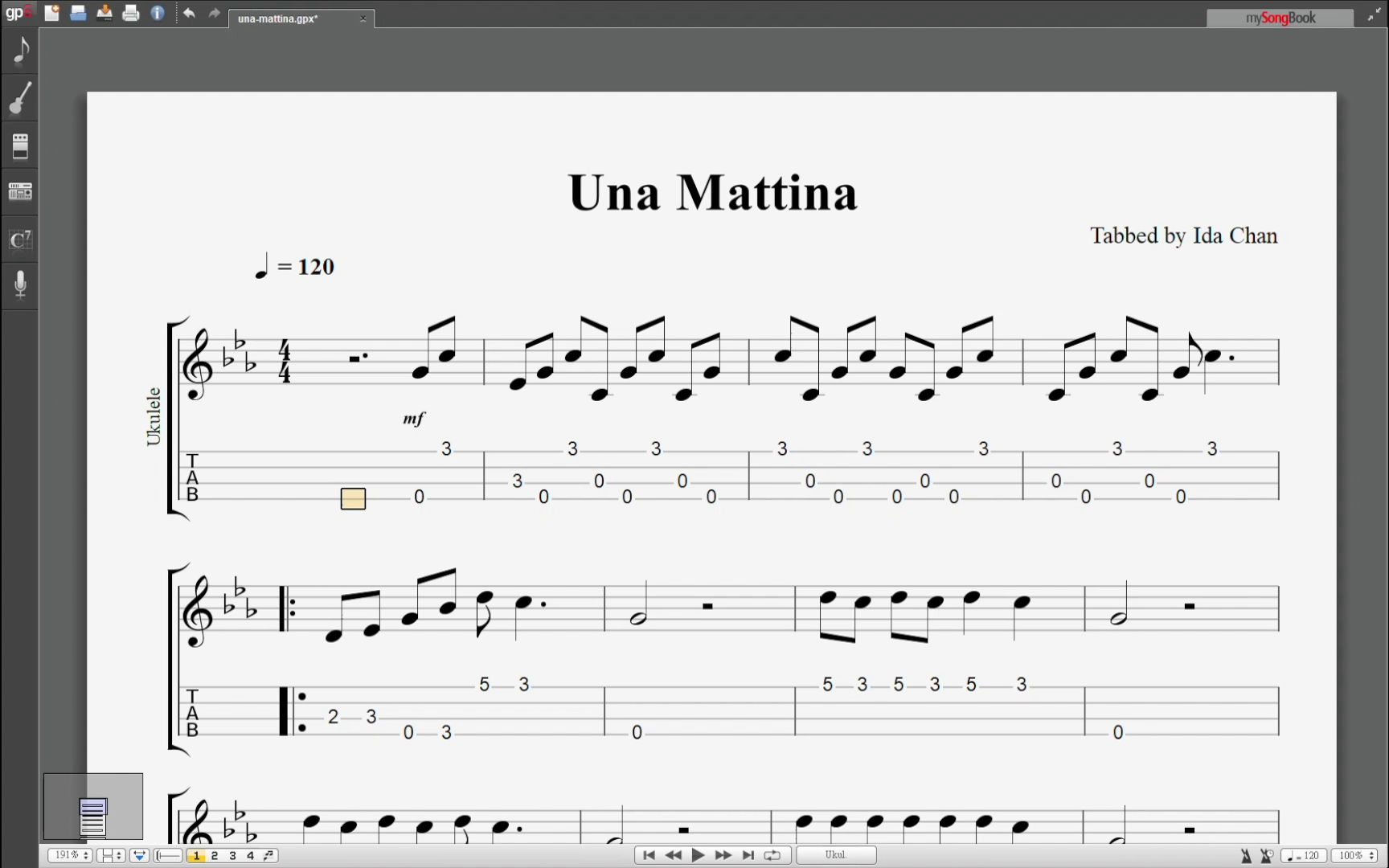The height and width of the screenshot is (868, 1389).
Task: Switch to the una-mattina.gpx tab
Action: click(277, 18)
